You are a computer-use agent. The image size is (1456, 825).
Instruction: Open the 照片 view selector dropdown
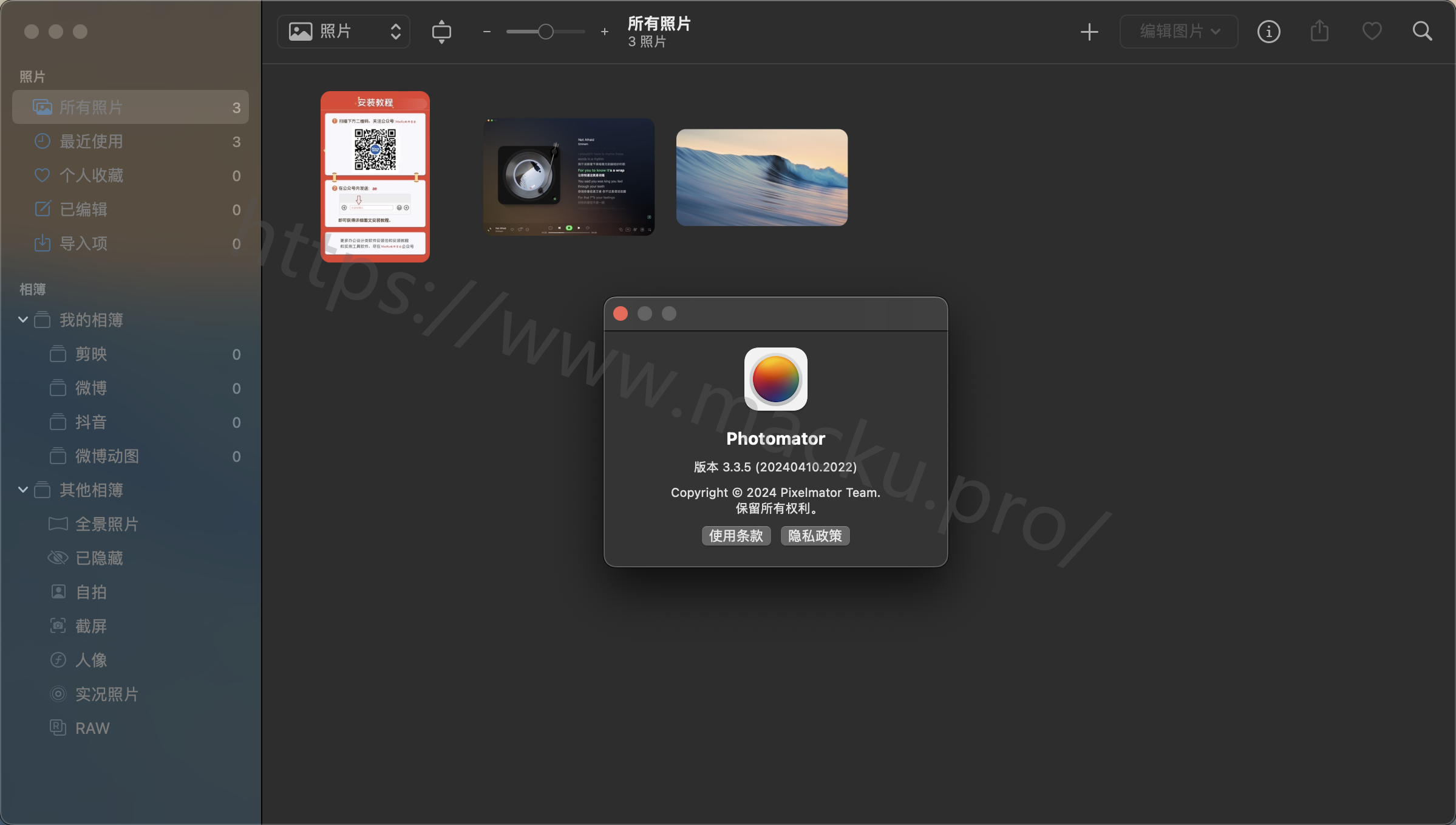(344, 32)
